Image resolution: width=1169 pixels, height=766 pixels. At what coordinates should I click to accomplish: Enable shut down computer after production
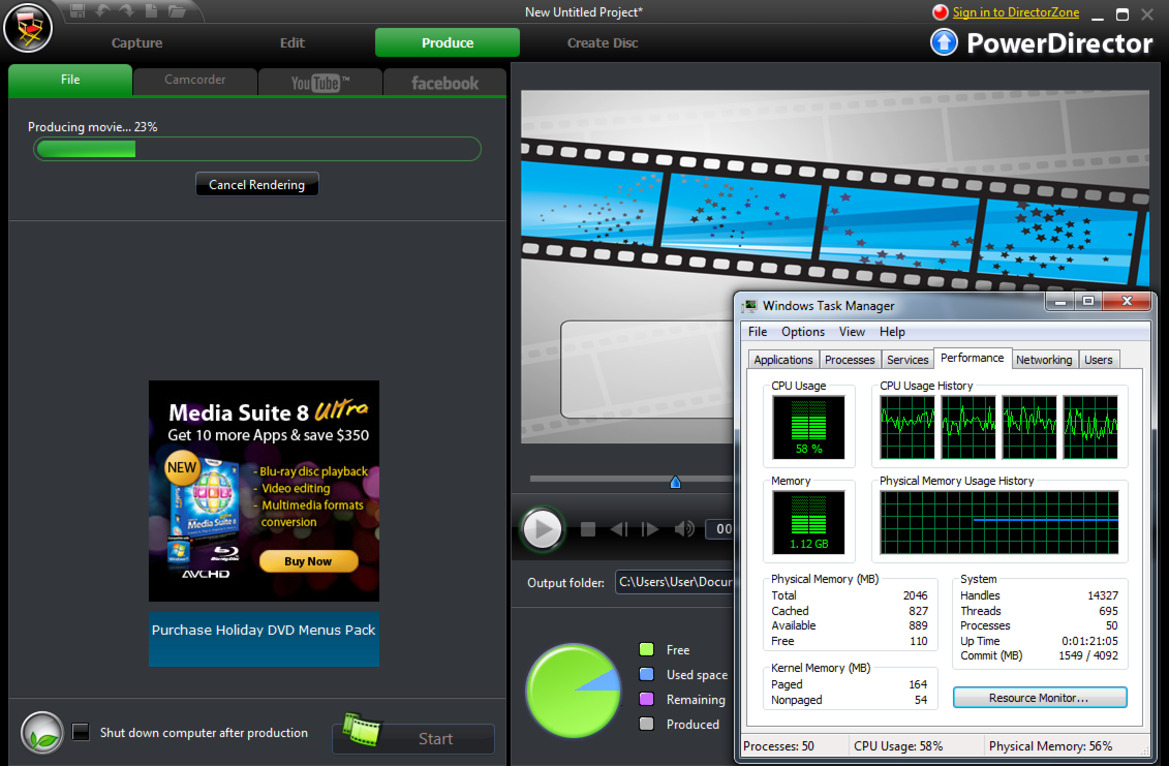coord(81,732)
